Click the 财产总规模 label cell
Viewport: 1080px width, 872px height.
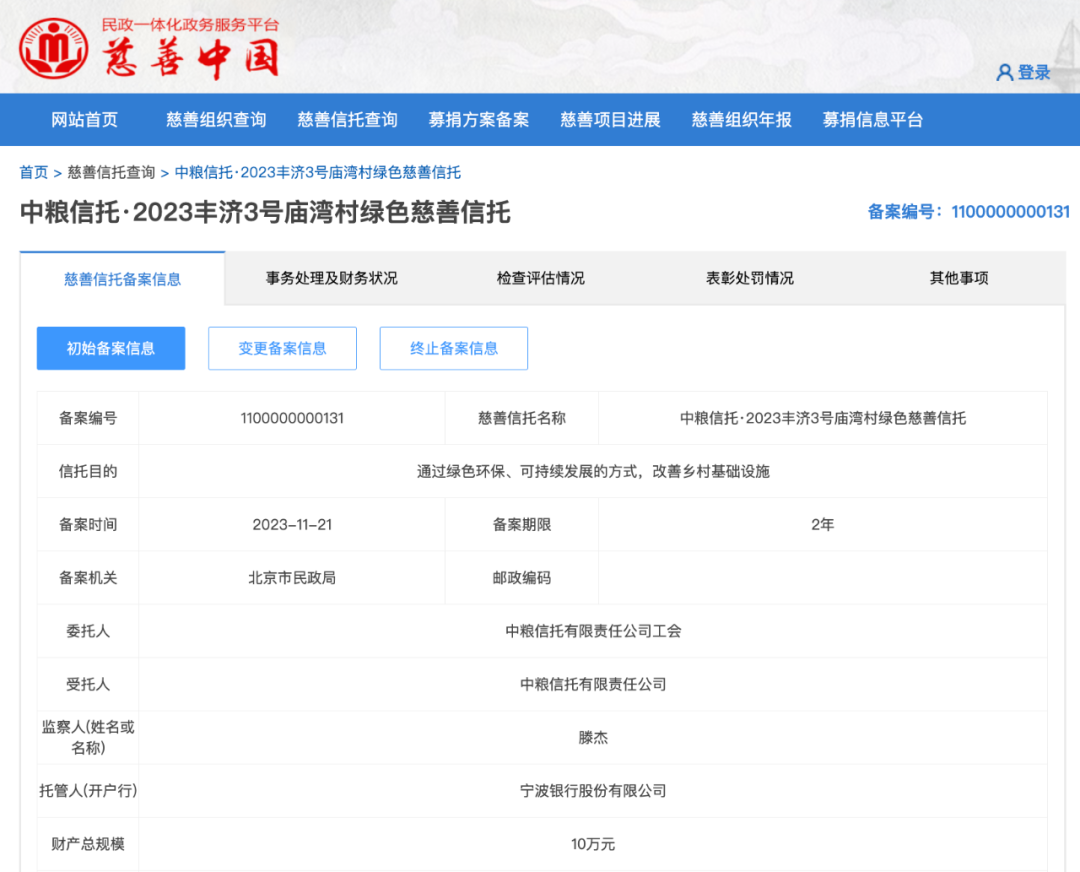click(88, 844)
